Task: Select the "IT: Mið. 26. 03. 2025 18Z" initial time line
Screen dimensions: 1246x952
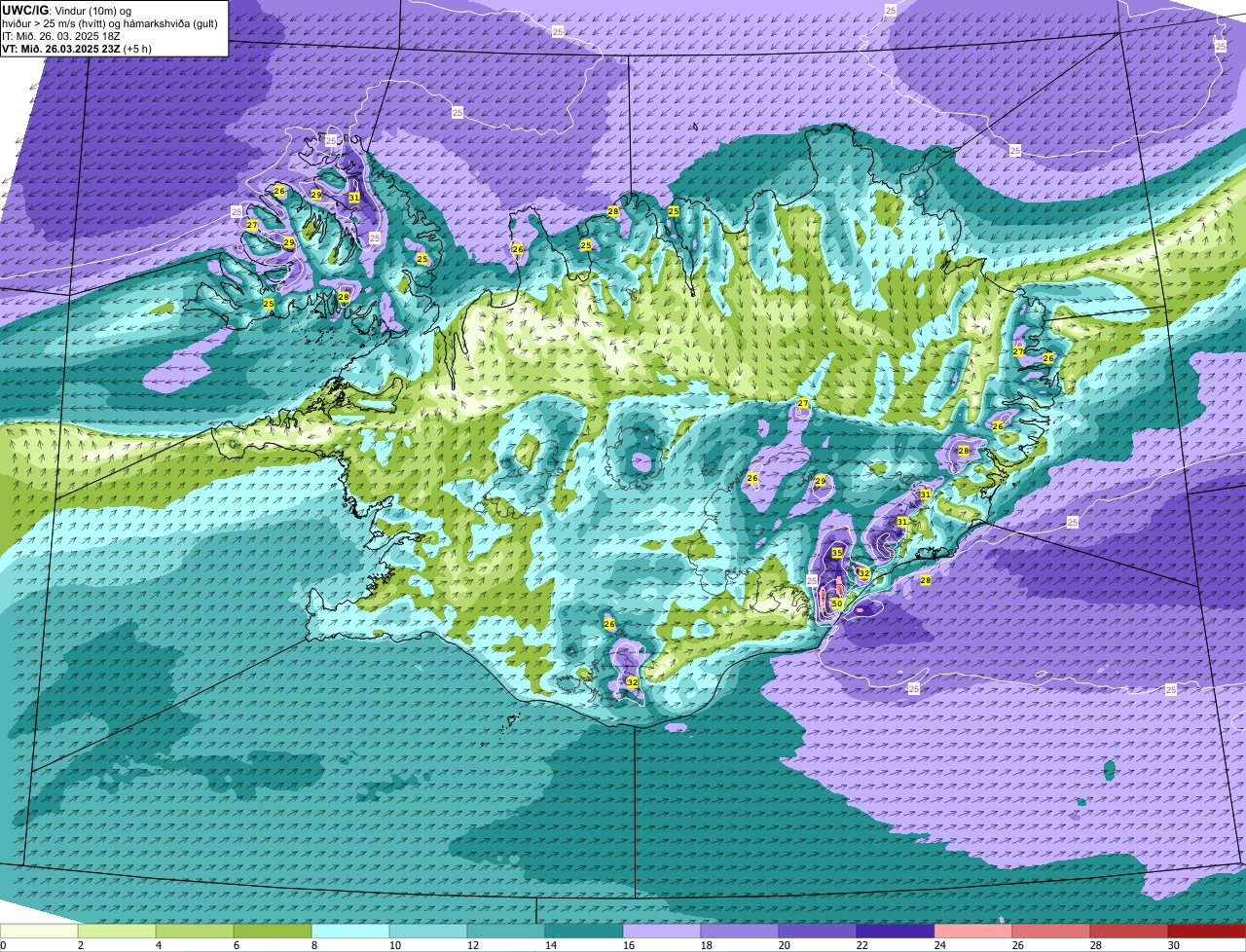Action: pyautogui.click(x=61, y=35)
